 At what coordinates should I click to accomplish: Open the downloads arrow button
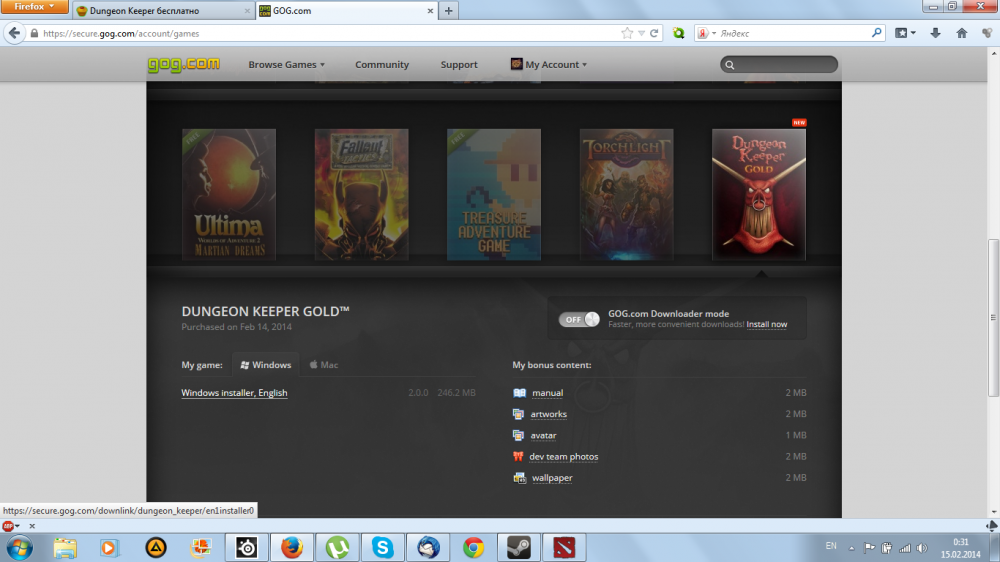936,33
